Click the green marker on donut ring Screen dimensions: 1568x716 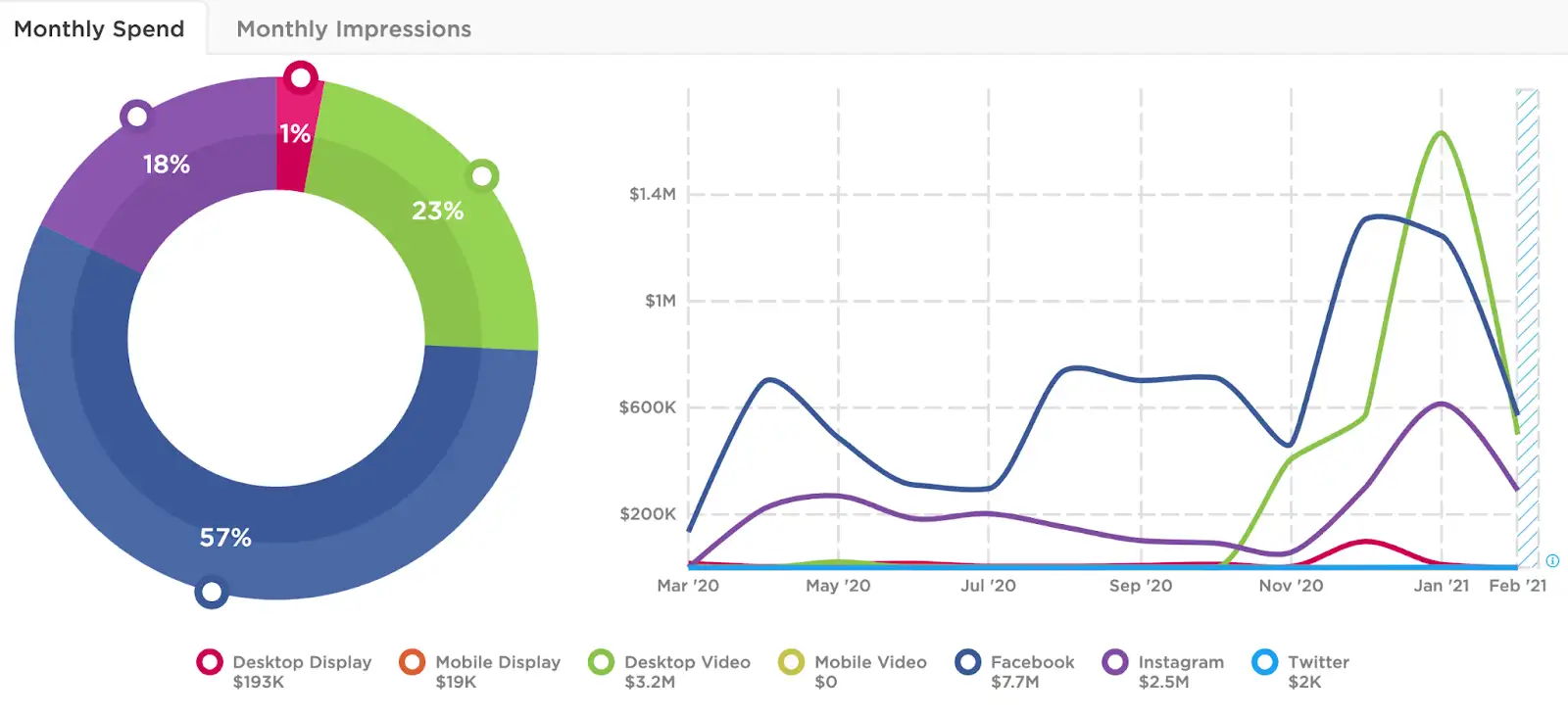481,176
